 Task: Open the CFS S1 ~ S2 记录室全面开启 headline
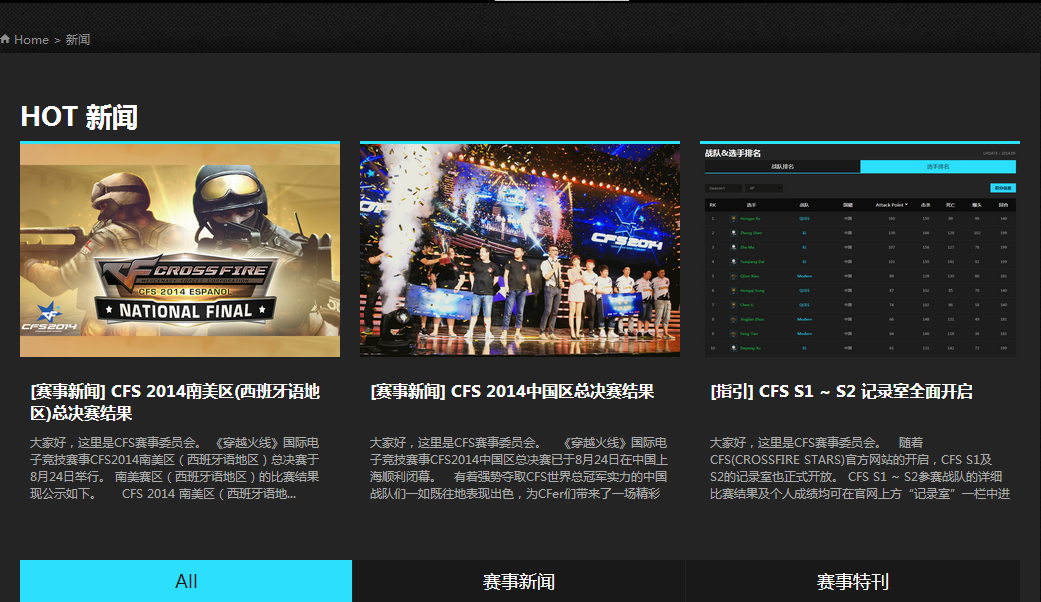pos(840,391)
